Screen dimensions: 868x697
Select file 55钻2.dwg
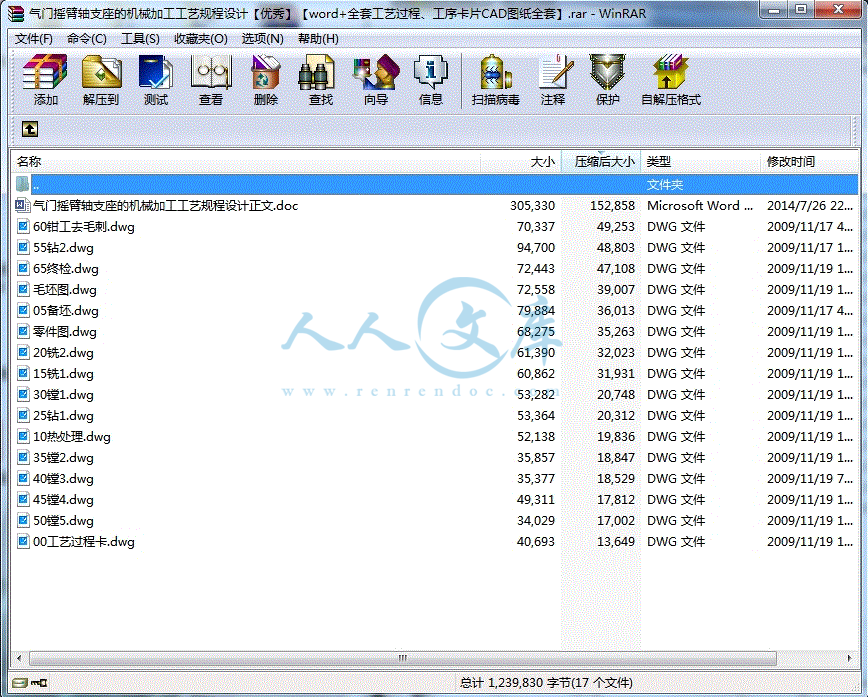tap(63, 247)
